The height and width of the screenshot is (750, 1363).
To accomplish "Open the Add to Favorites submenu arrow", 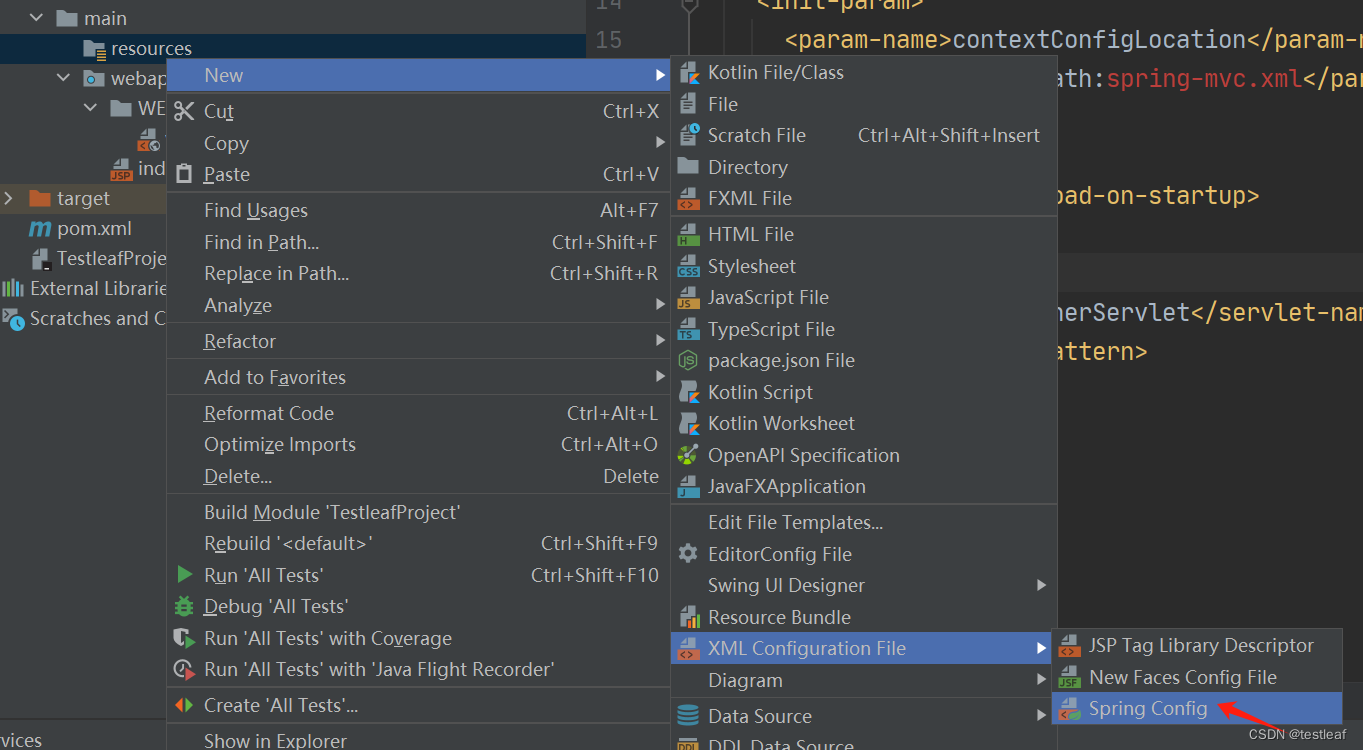I will coord(660,377).
